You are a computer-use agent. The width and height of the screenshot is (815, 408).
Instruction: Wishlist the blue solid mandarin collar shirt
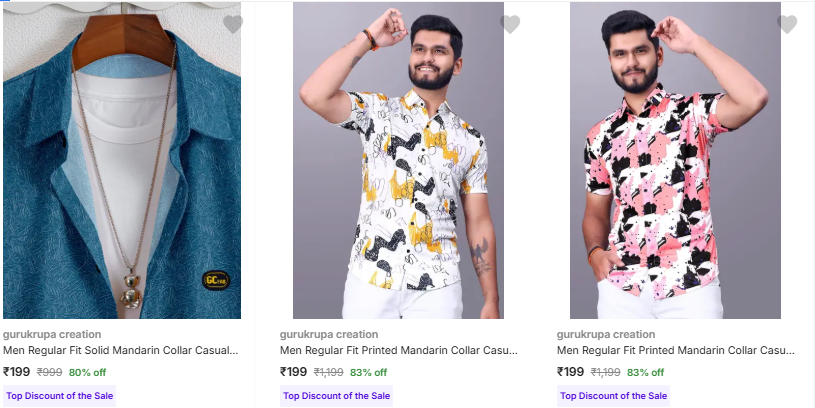coord(233,24)
